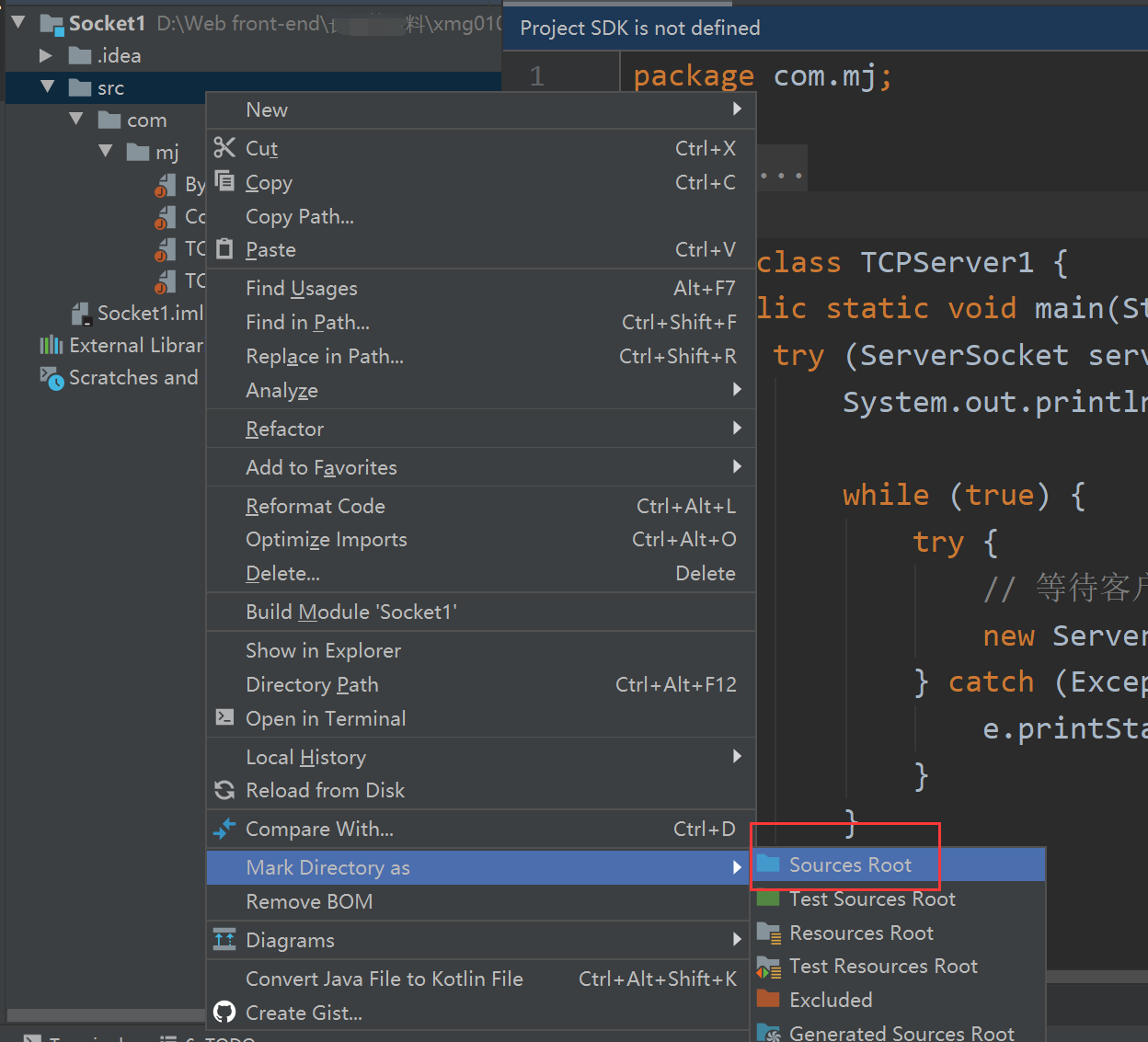The height and width of the screenshot is (1042, 1148).
Task: Click the Reload from Disk refresh icon
Action: coord(224,790)
